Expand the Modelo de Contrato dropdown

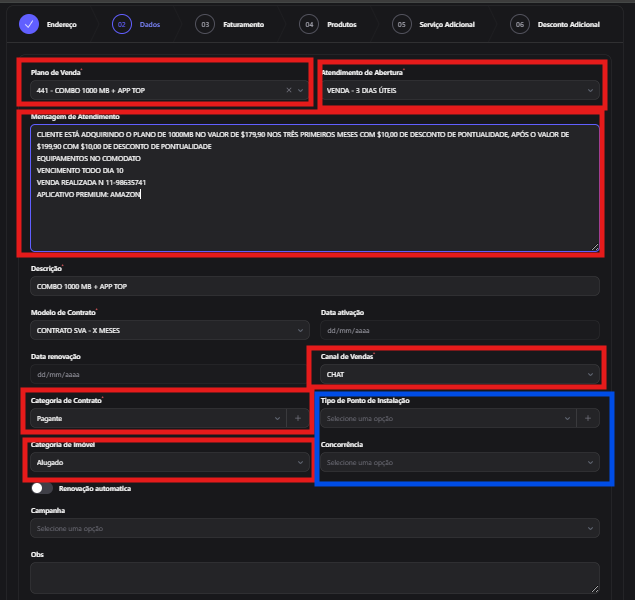pyautogui.click(x=170, y=330)
